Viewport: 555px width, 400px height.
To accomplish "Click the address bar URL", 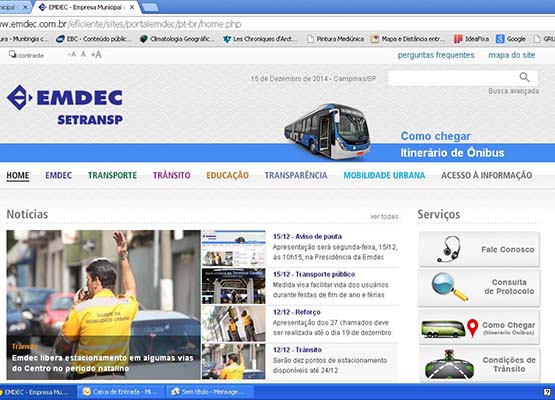I will [x=120, y=24].
